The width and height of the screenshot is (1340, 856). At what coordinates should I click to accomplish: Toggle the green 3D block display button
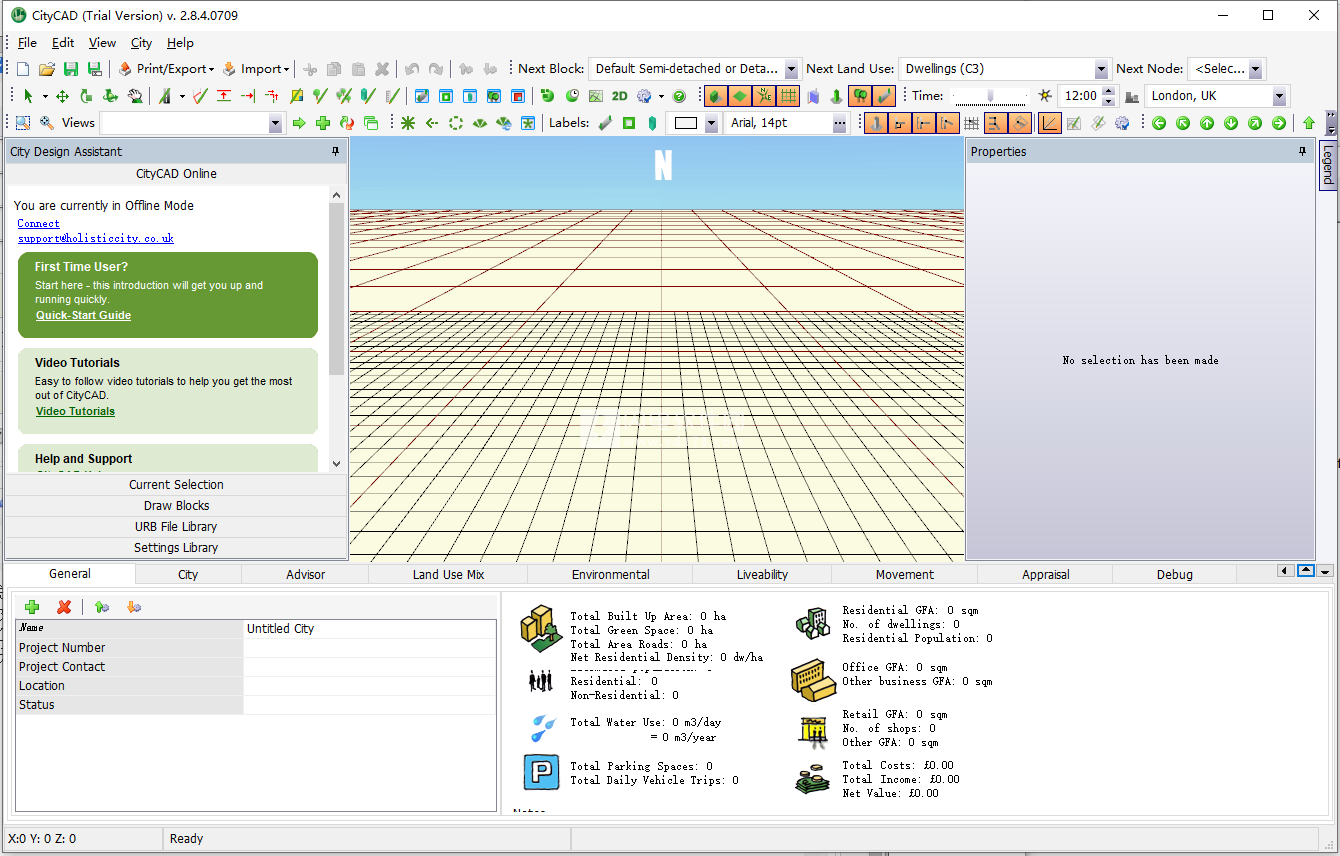point(716,96)
